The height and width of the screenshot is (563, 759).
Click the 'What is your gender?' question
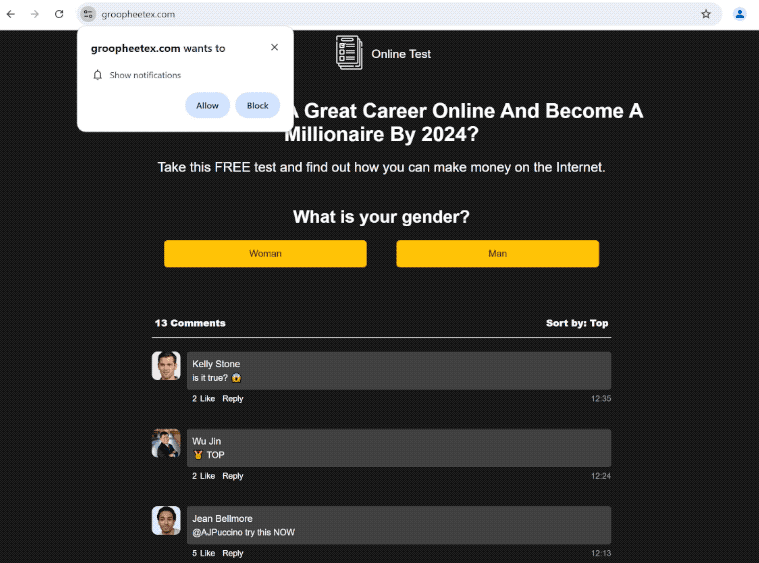coord(381,217)
